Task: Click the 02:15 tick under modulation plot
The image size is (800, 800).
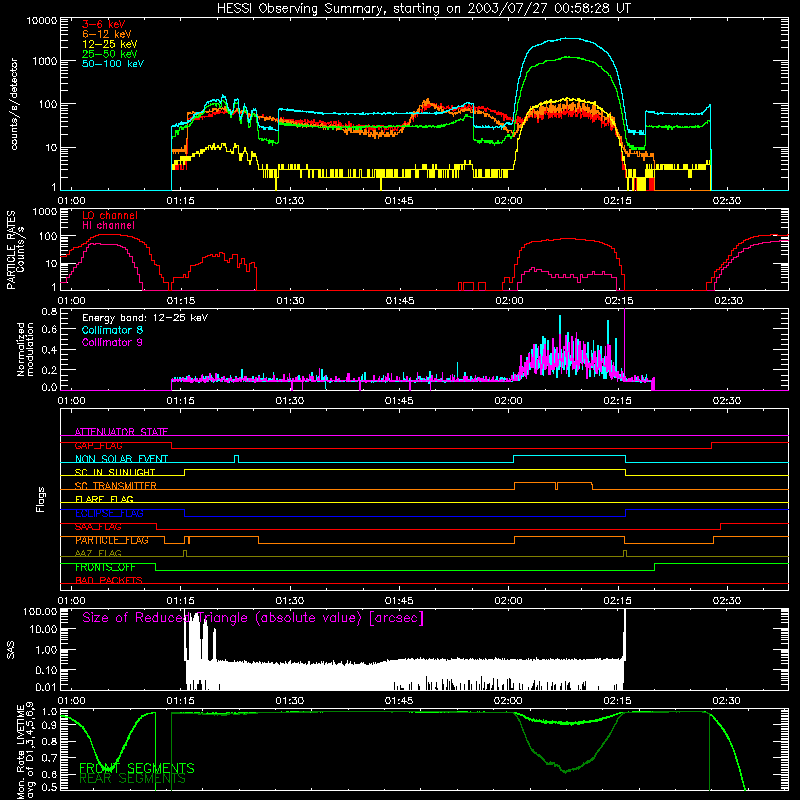Action: pyautogui.click(x=617, y=401)
